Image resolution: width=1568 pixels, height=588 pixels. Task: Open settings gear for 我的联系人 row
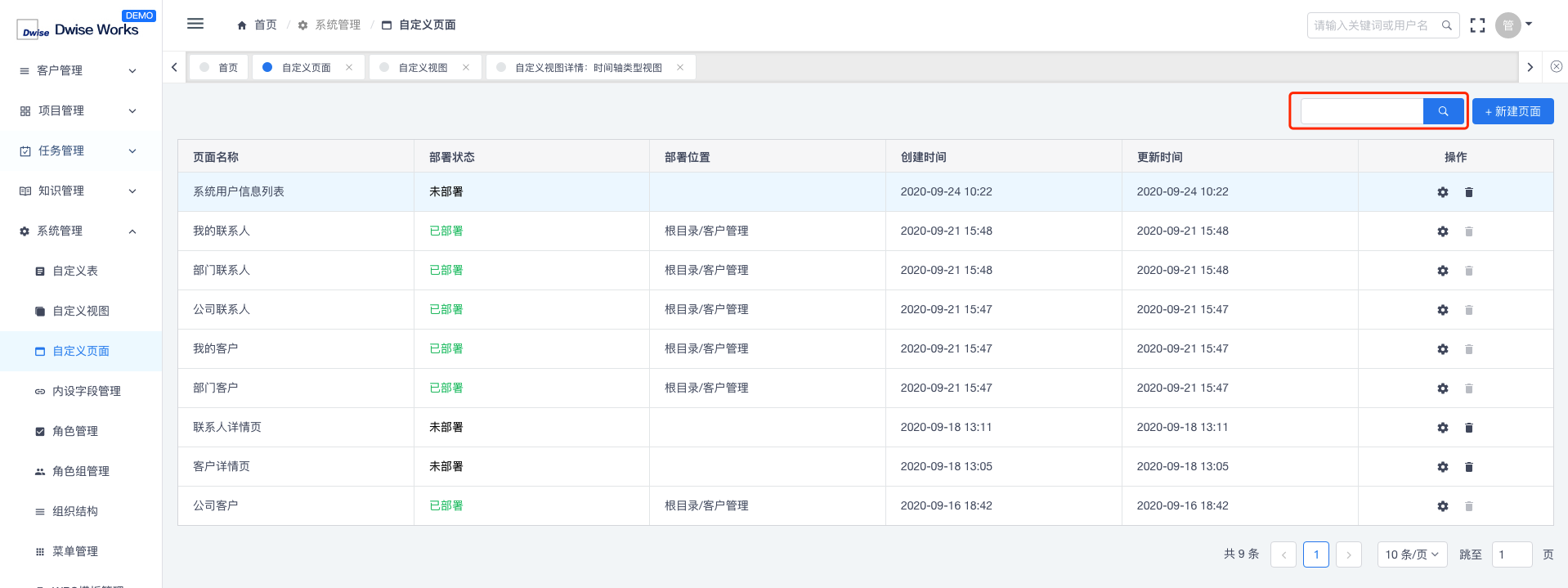click(x=1443, y=231)
